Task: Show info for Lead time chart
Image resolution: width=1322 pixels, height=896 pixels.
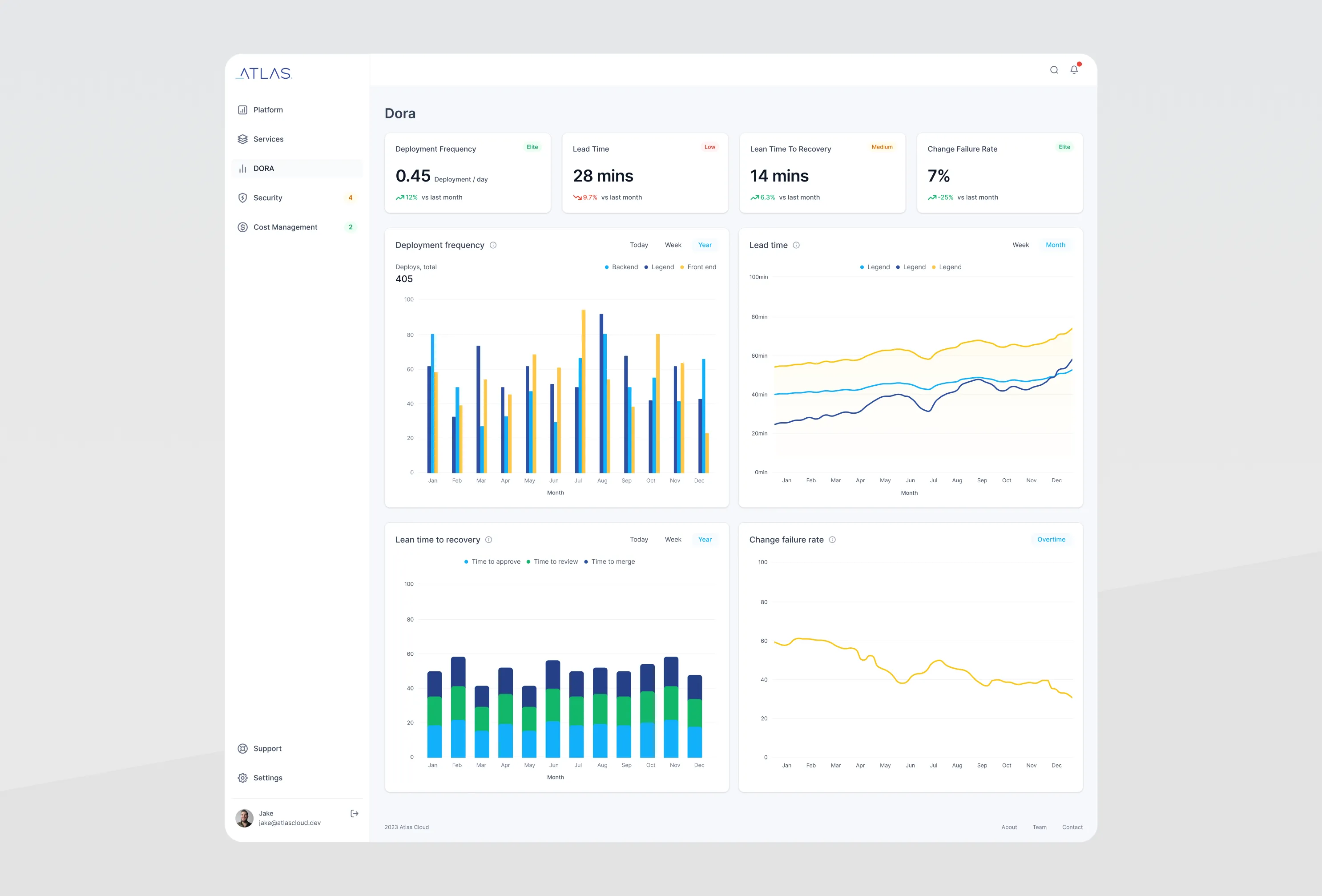Action: [x=796, y=245]
